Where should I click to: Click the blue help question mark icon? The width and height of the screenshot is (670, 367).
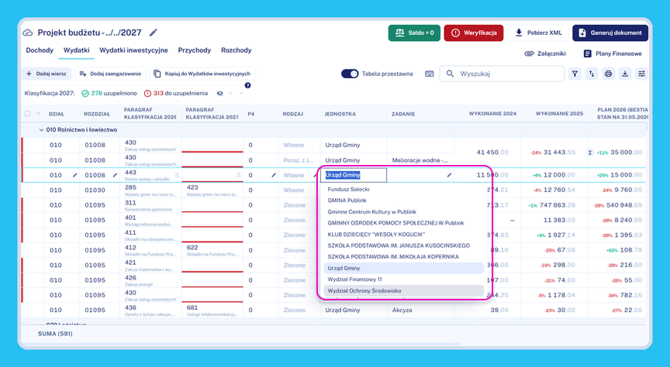[x=247, y=85]
